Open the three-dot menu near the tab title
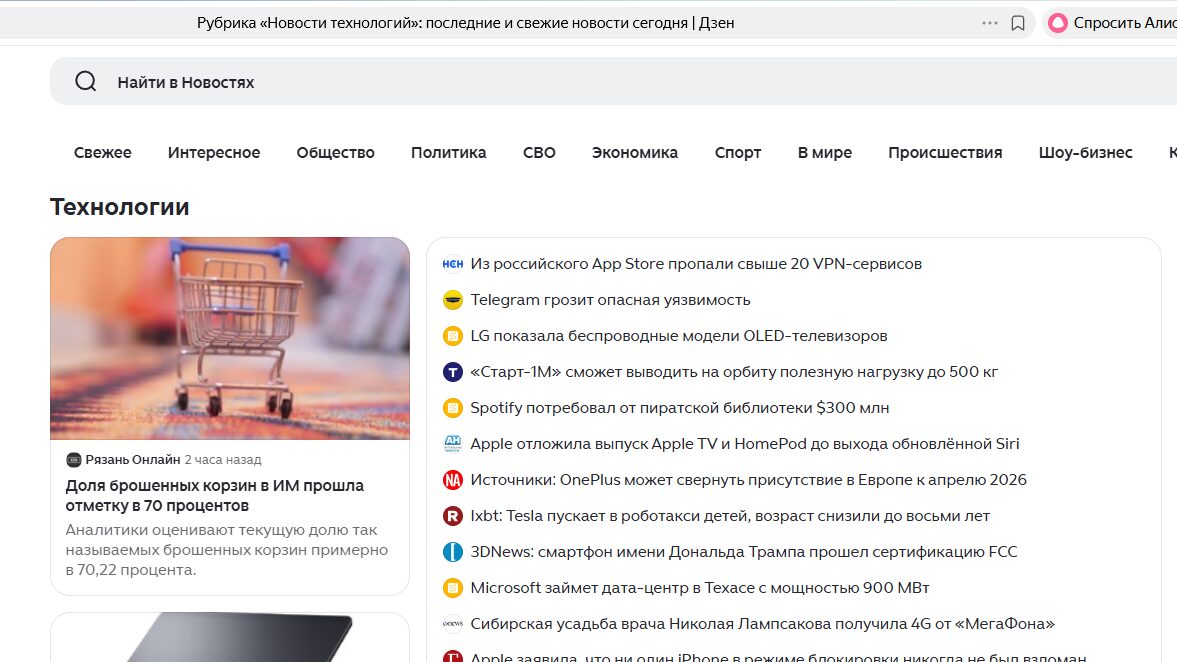Image resolution: width=1177 pixels, height=662 pixels. click(x=989, y=22)
